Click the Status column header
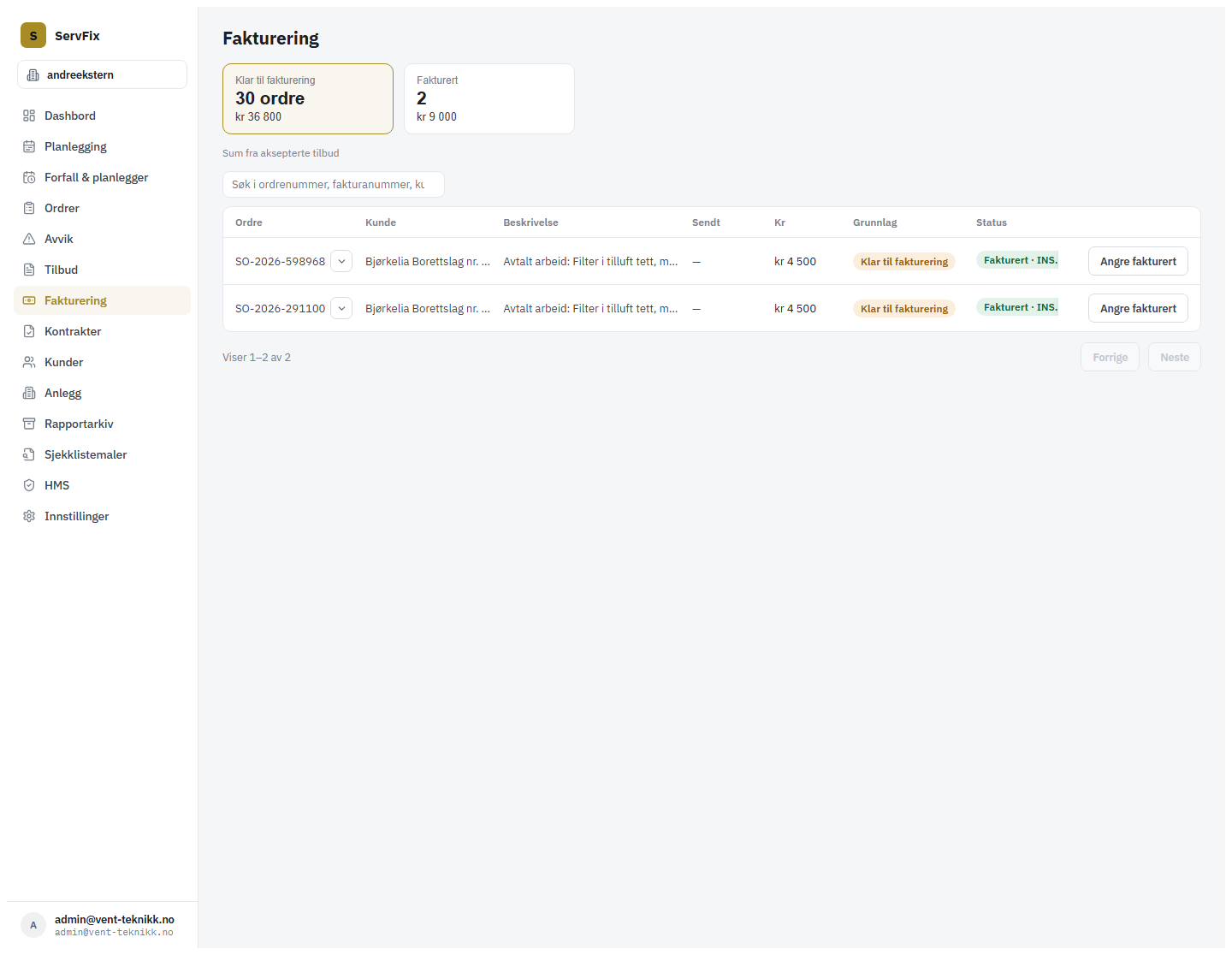 click(x=992, y=222)
